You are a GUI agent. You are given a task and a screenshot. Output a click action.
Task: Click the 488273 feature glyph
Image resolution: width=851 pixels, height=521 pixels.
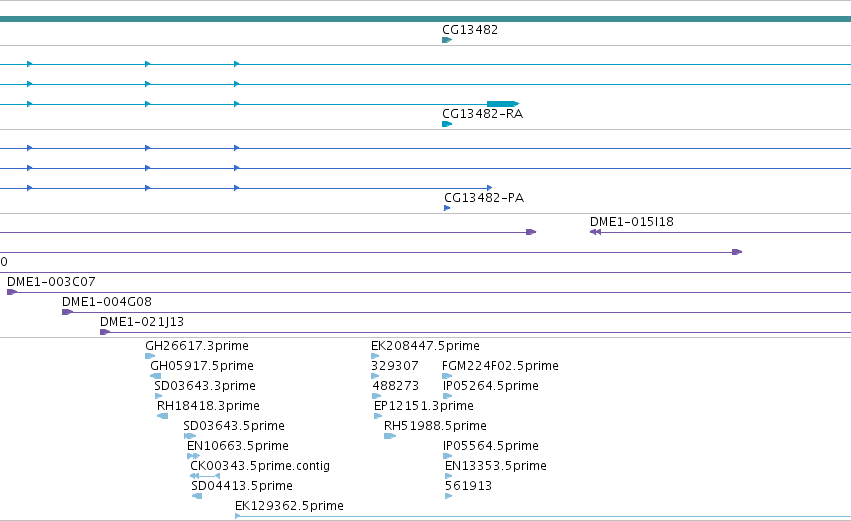377,396
